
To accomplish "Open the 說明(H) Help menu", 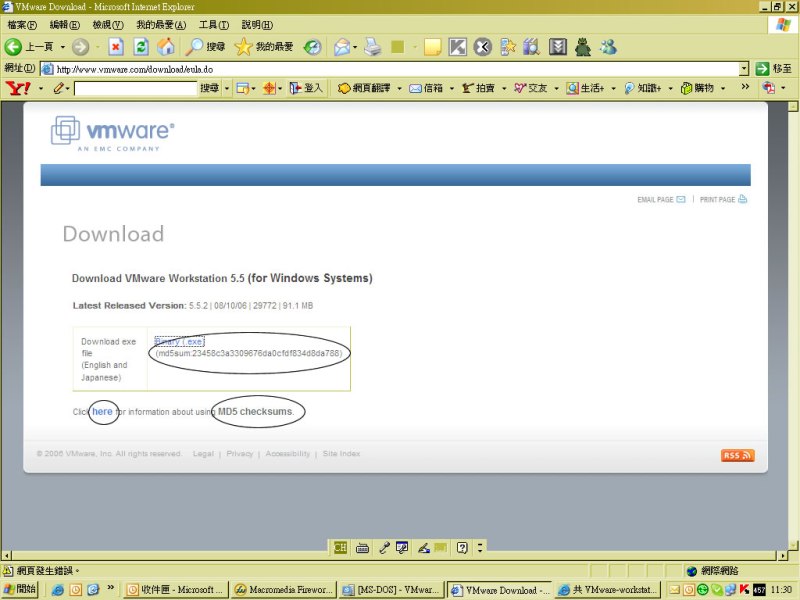I will pyautogui.click(x=257, y=24).
